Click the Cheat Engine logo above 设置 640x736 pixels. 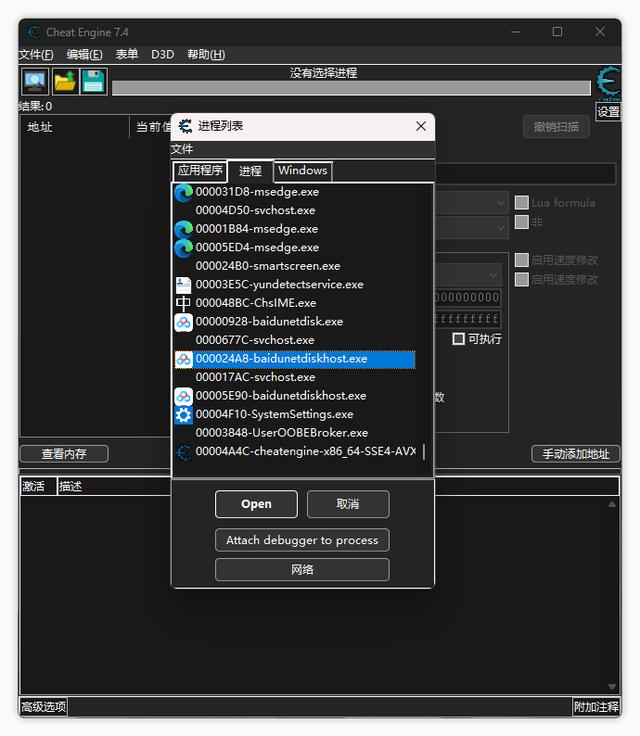click(x=607, y=83)
